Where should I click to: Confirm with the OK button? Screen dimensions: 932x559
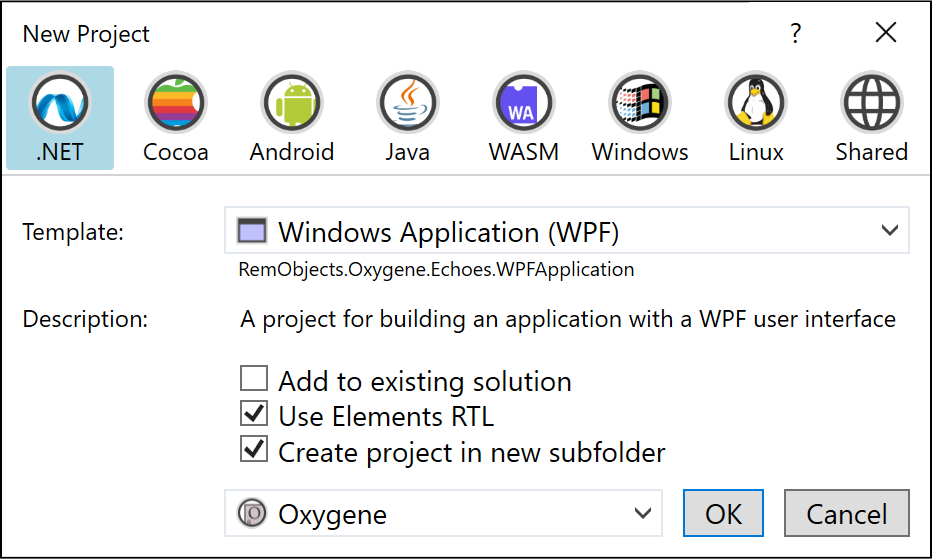[x=723, y=513]
